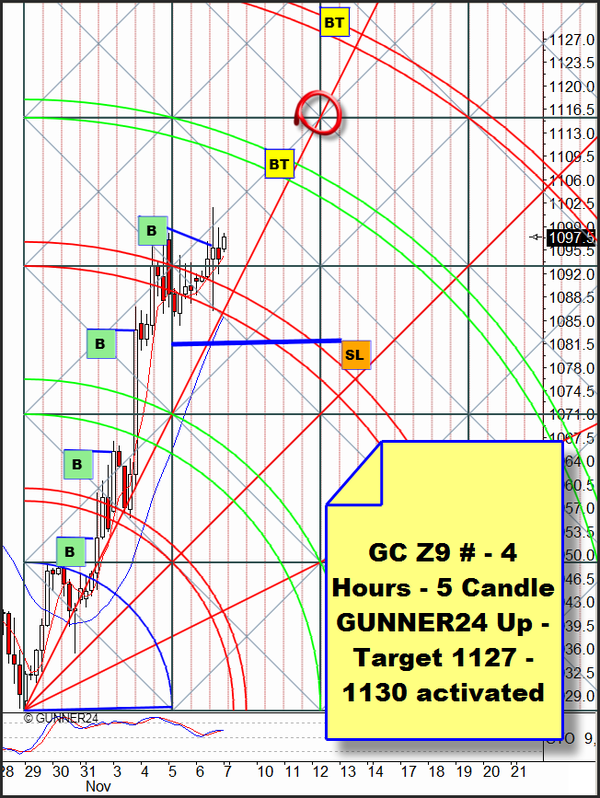Open the yellow GC Z9 annotation note
This screenshot has width=600, height=798.
click(x=444, y=590)
